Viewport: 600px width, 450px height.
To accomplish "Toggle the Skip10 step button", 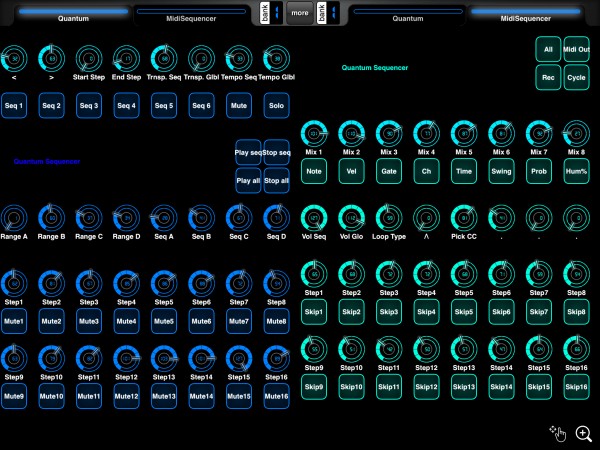I will (x=351, y=387).
